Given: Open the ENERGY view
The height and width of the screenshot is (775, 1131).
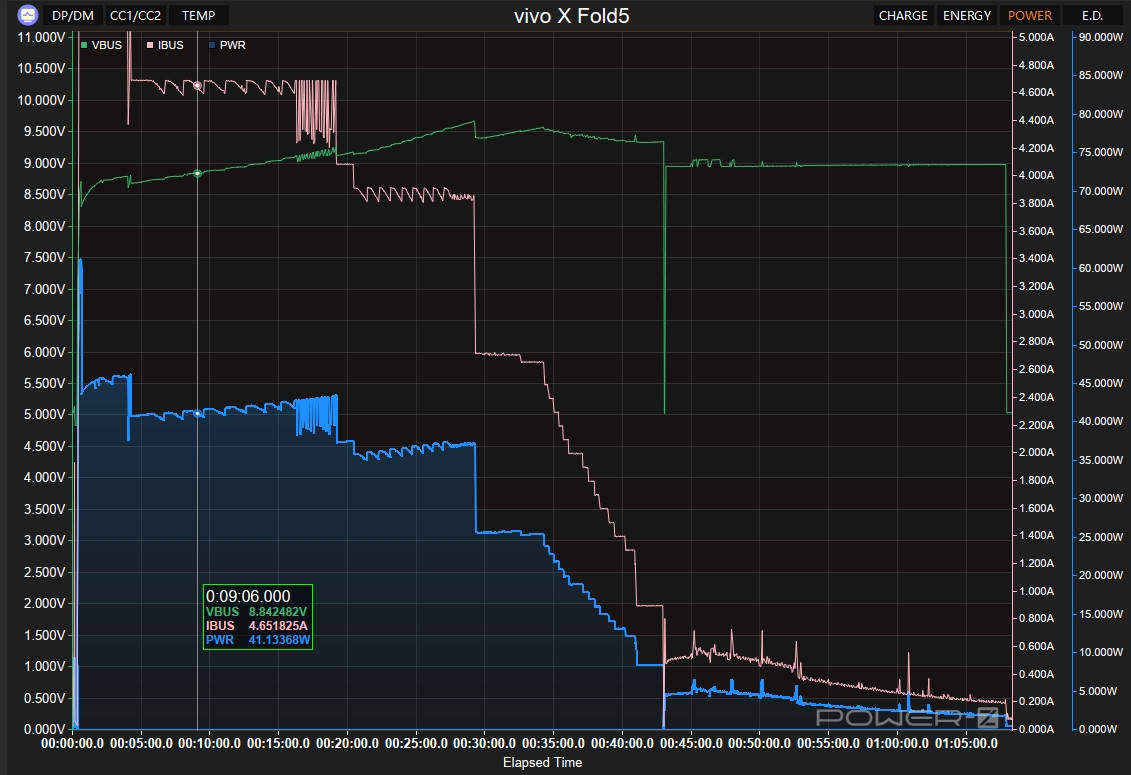Looking at the screenshot, I should 967,15.
